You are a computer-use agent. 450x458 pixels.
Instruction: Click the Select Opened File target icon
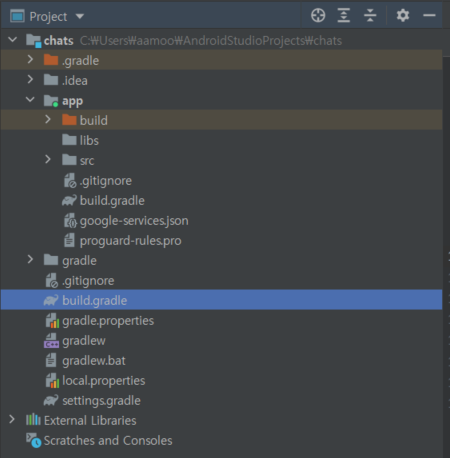[x=318, y=15]
